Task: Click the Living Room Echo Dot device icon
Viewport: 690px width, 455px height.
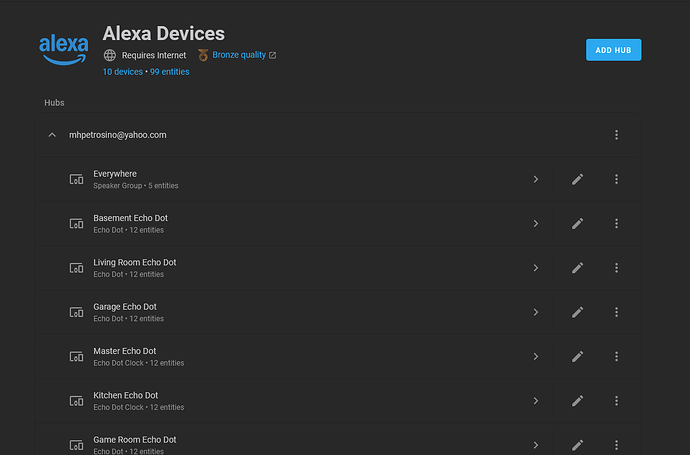Action: (77, 268)
